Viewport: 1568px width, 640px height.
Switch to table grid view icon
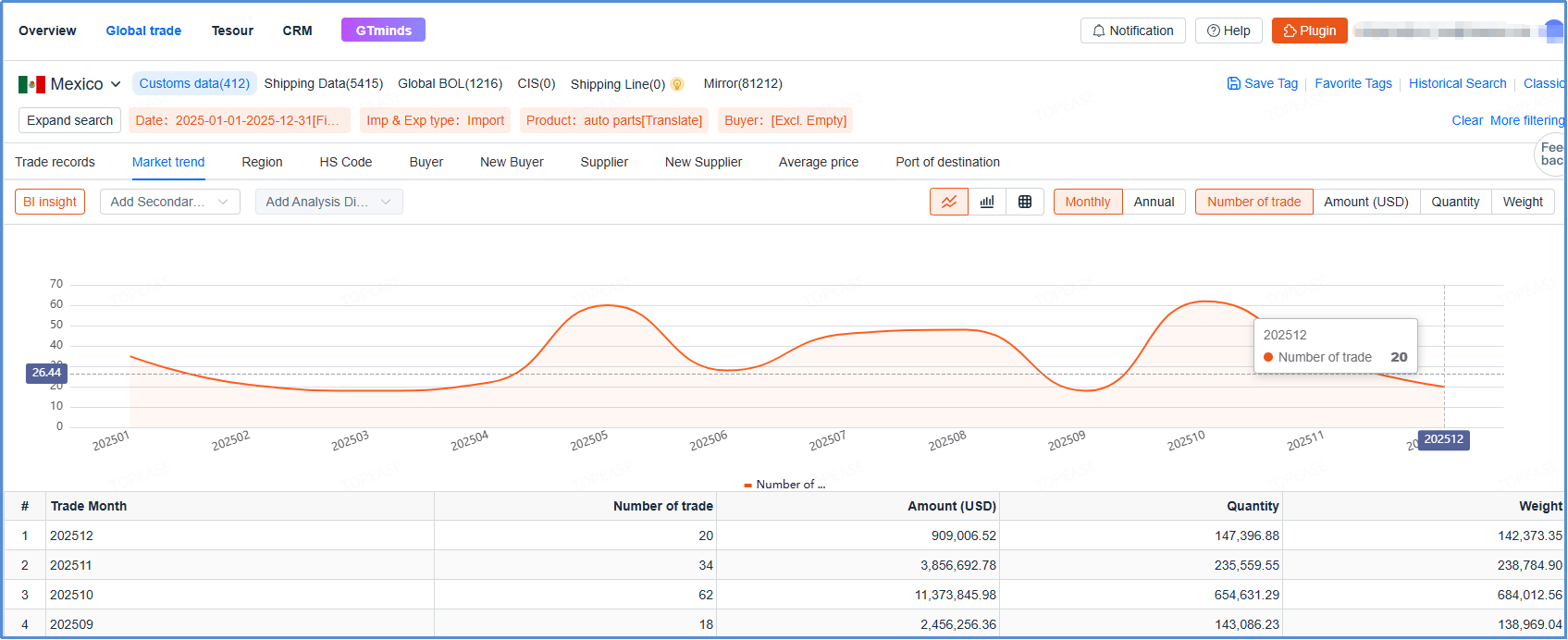(x=1025, y=202)
